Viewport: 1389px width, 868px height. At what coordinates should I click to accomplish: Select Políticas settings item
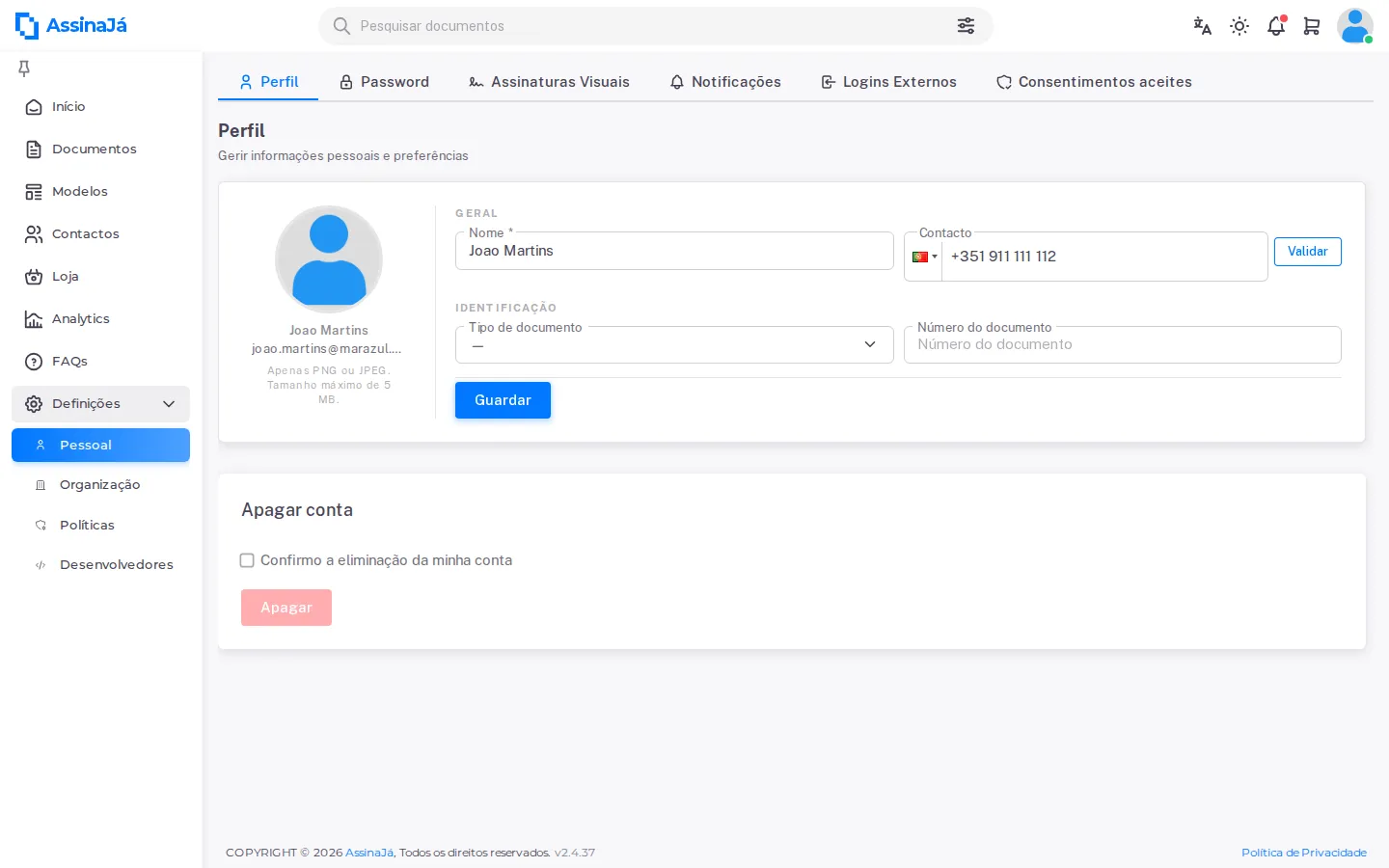pos(100,526)
